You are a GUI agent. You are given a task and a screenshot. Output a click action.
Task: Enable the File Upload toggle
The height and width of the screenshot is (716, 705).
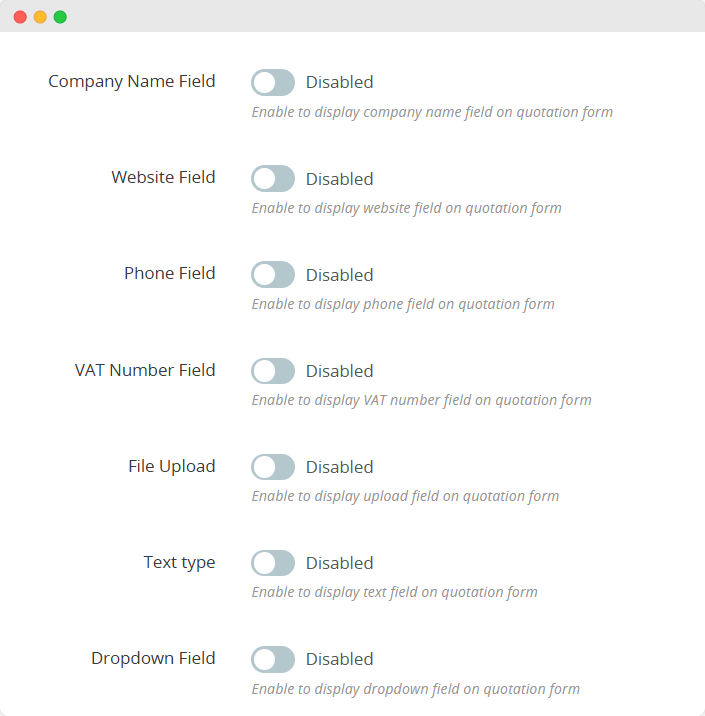(273, 467)
